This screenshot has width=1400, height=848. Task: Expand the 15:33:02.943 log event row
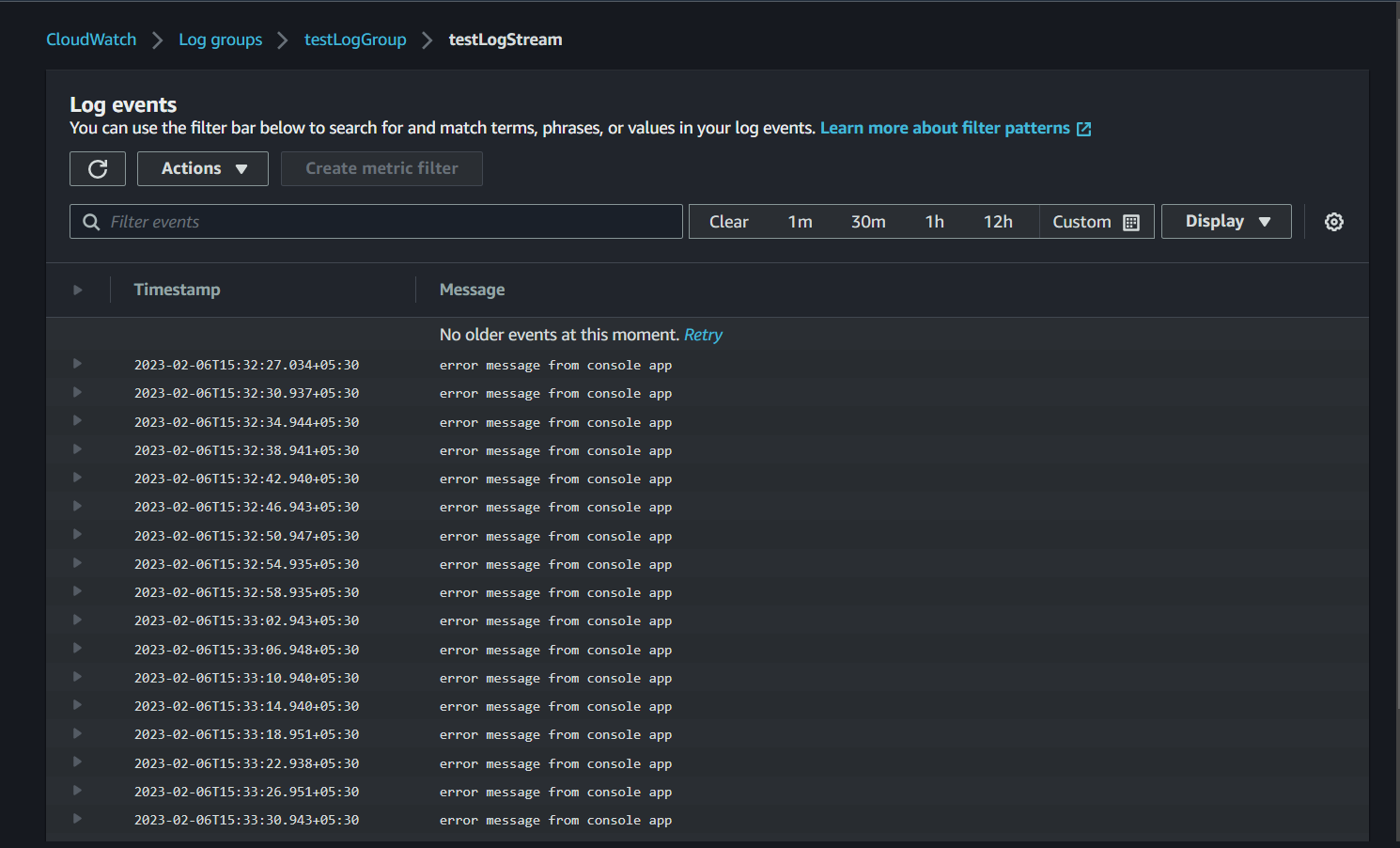click(77, 620)
